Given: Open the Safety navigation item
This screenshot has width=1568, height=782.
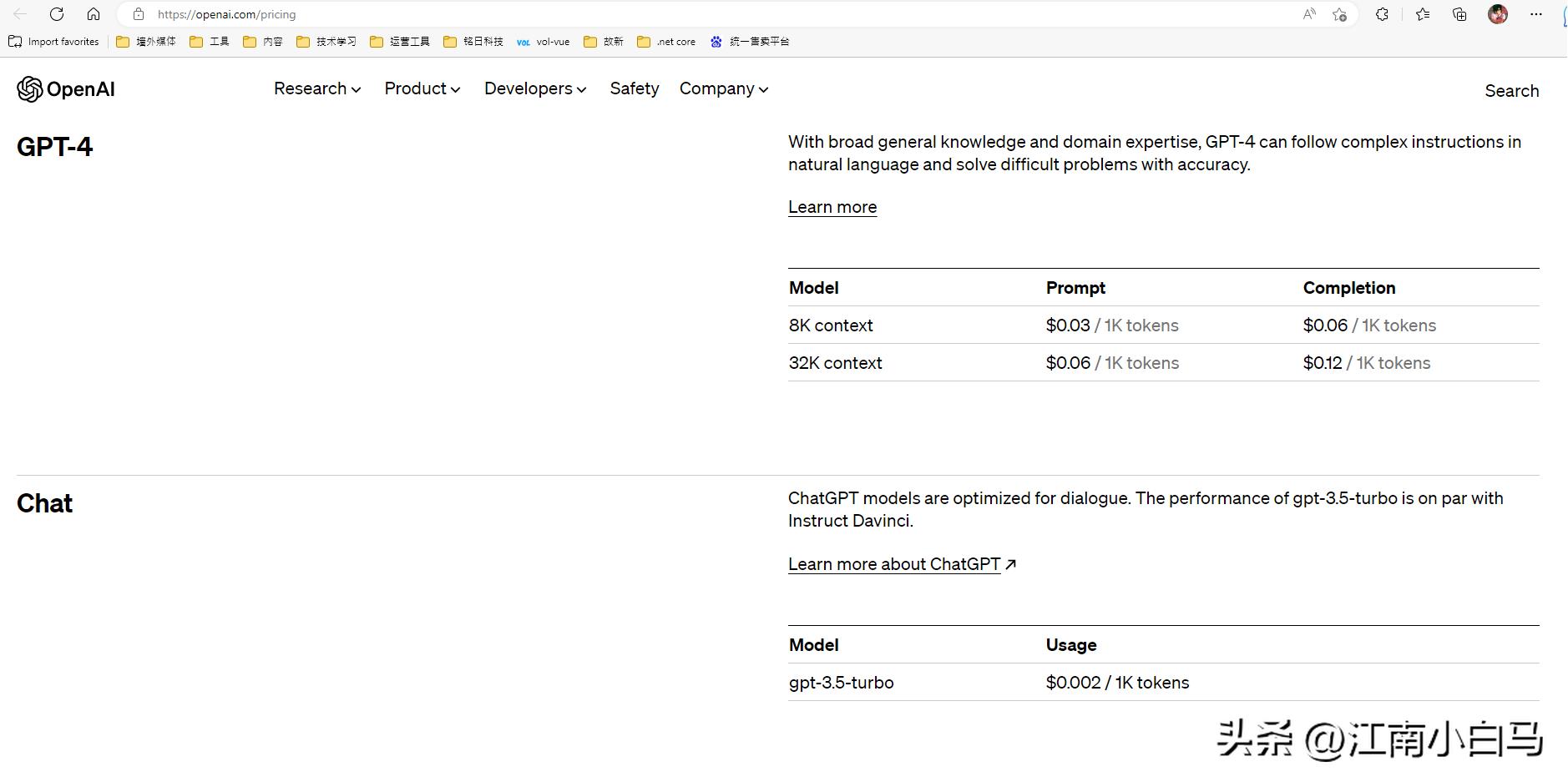Looking at the screenshot, I should [x=634, y=88].
